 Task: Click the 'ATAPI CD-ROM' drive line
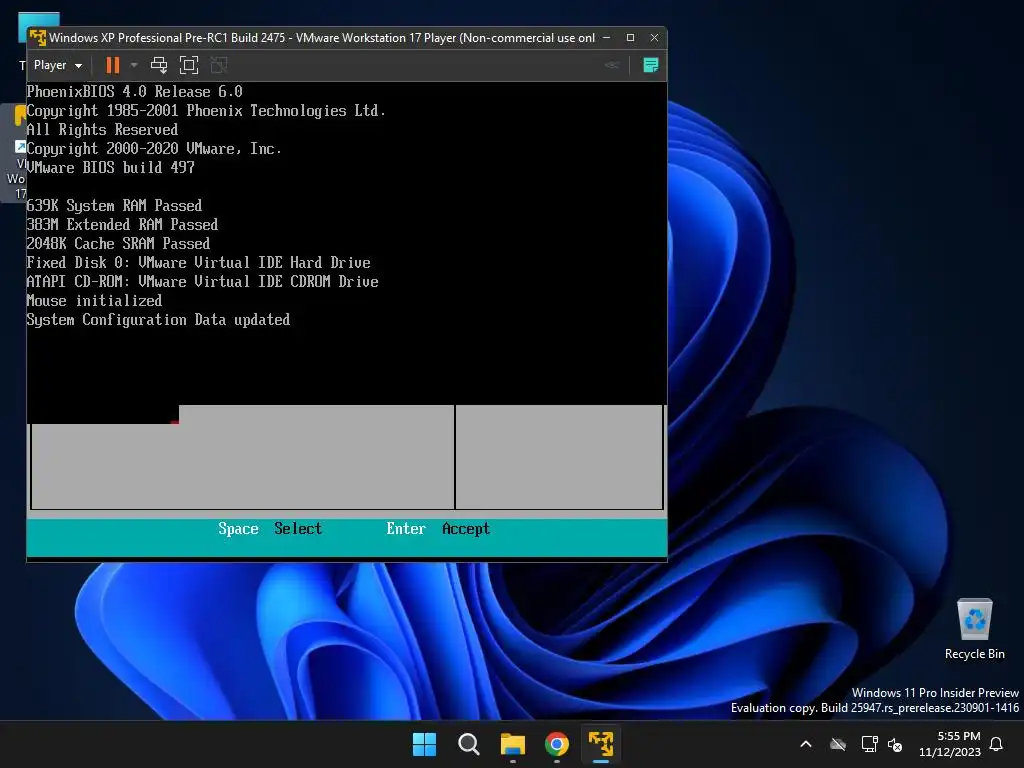pos(202,281)
